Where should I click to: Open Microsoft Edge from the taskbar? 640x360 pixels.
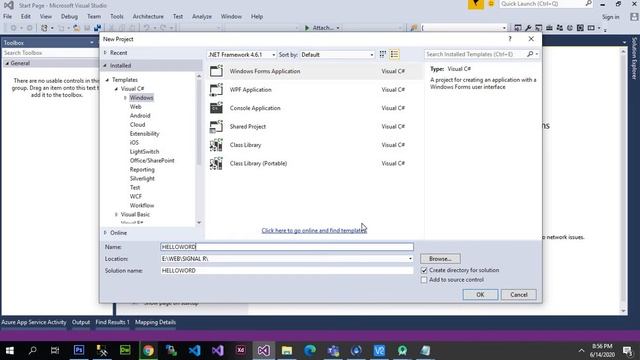pyautogui.click(x=310, y=350)
